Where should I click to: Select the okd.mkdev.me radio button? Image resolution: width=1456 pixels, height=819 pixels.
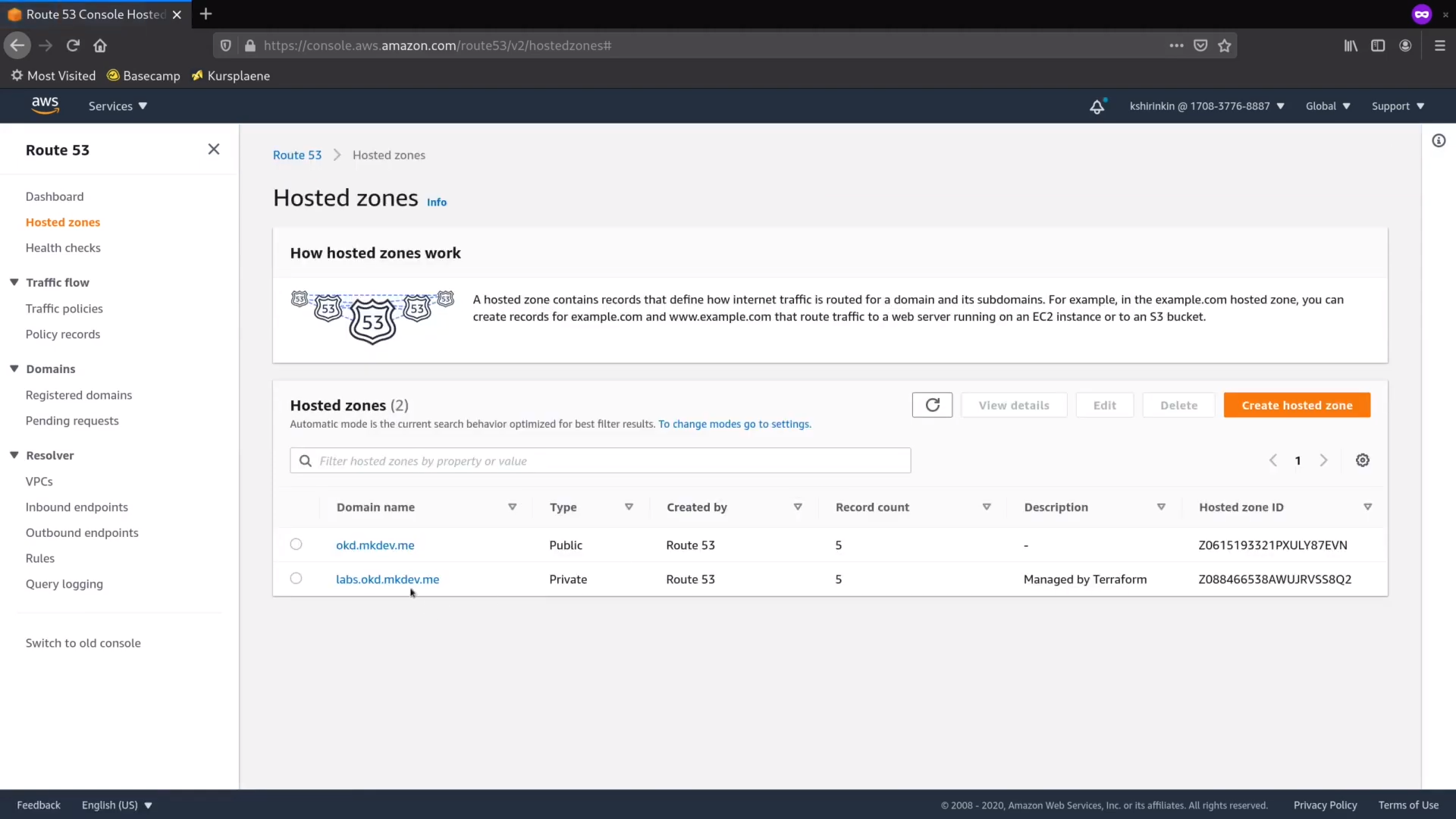click(x=296, y=544)
